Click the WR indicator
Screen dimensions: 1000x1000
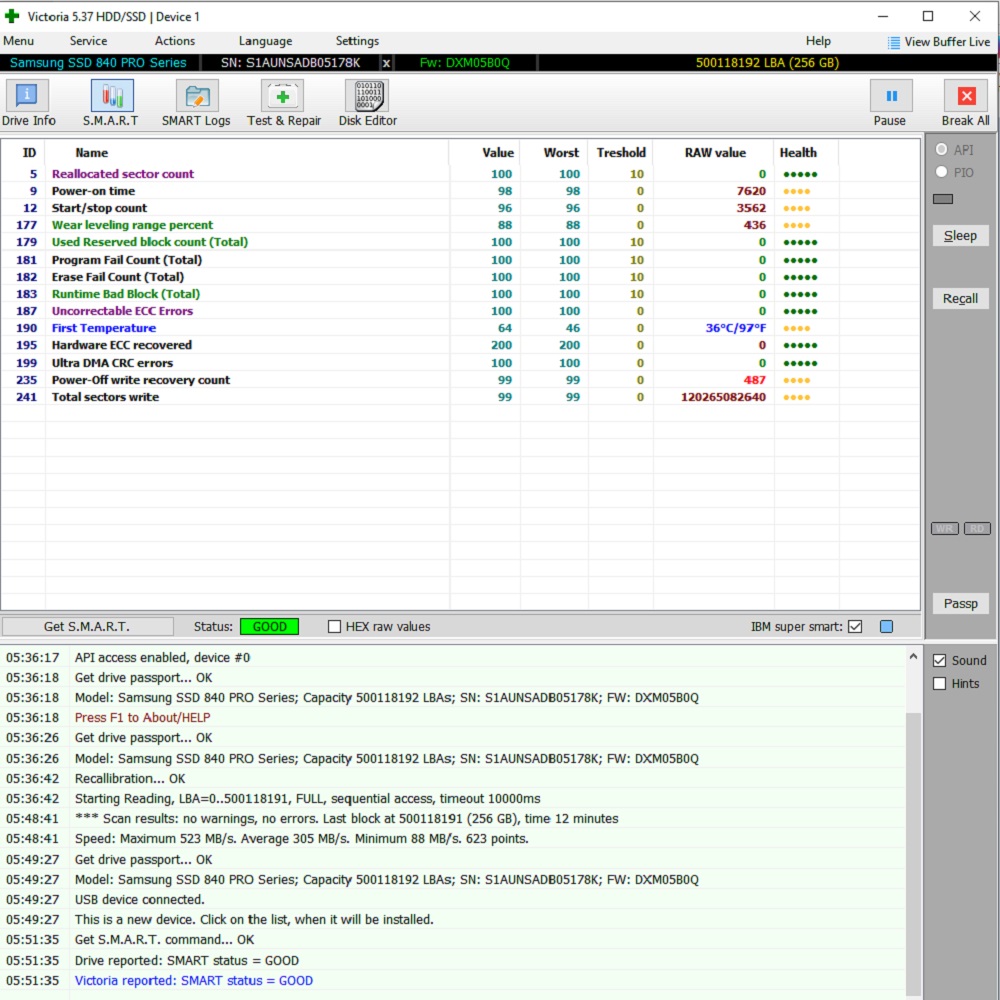click(945, 529)
